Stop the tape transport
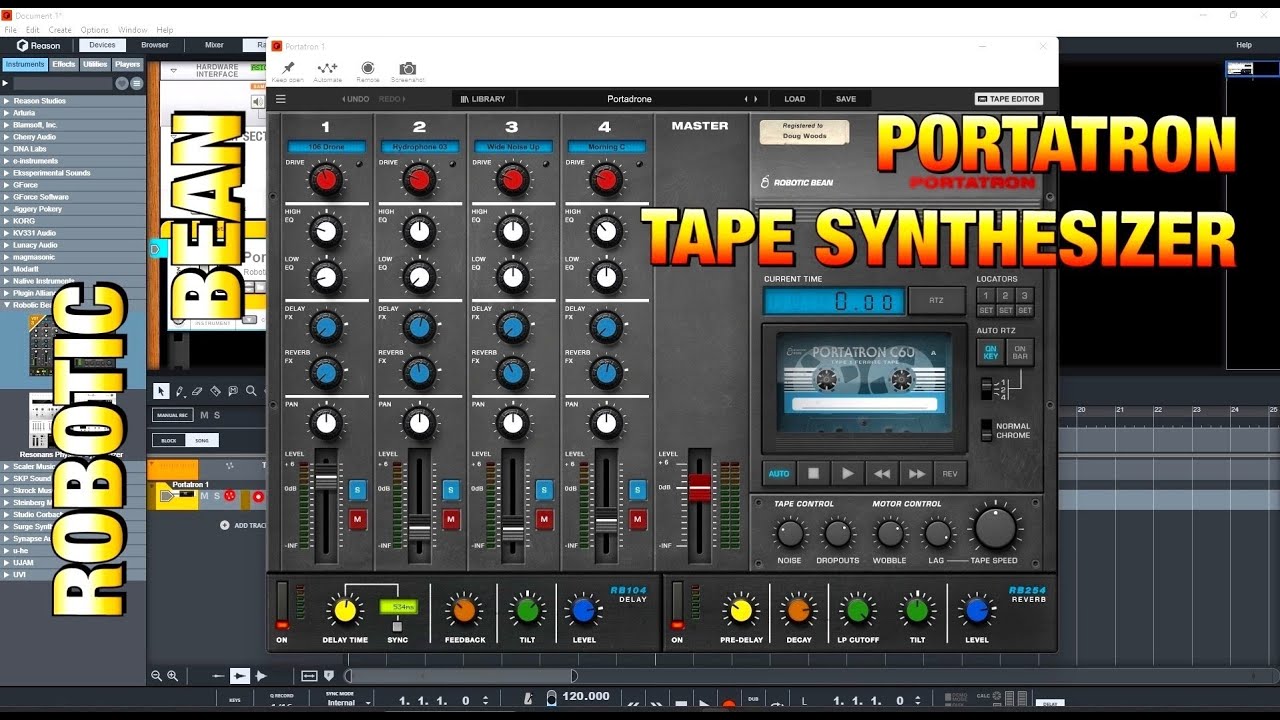This screenshot has height=720, width=1280. [813, 473]
